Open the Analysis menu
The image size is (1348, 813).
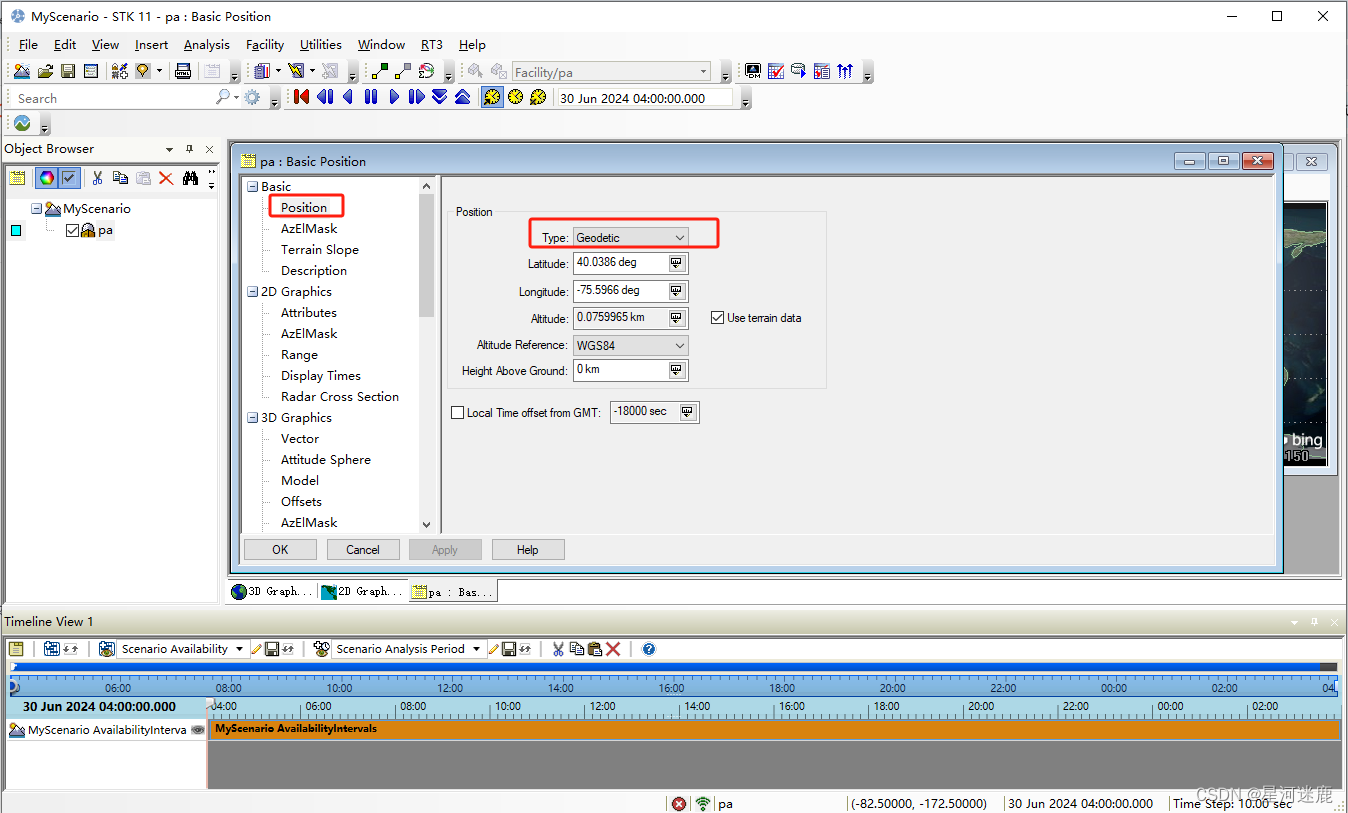(206, 45)
